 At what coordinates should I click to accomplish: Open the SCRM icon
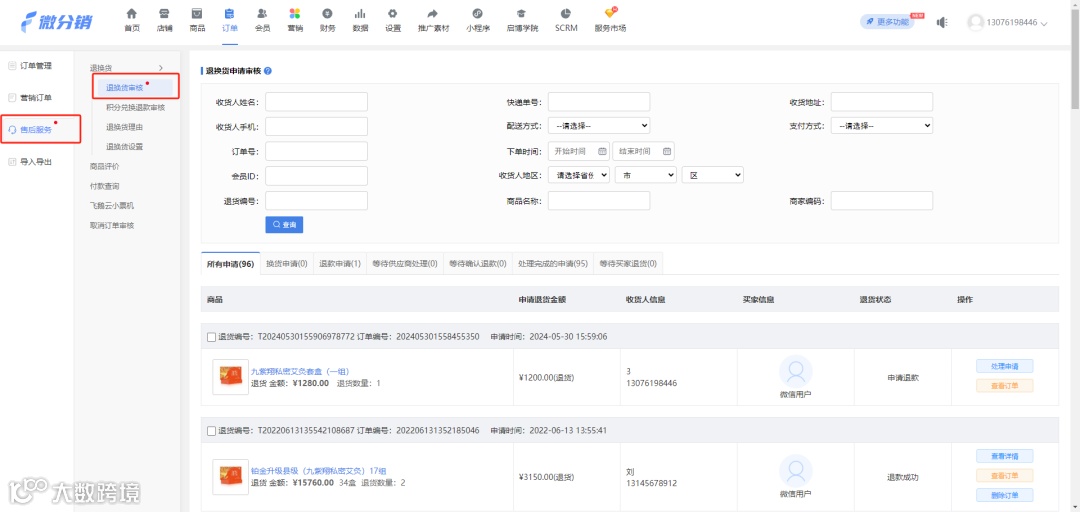click(x=565, y=14)
